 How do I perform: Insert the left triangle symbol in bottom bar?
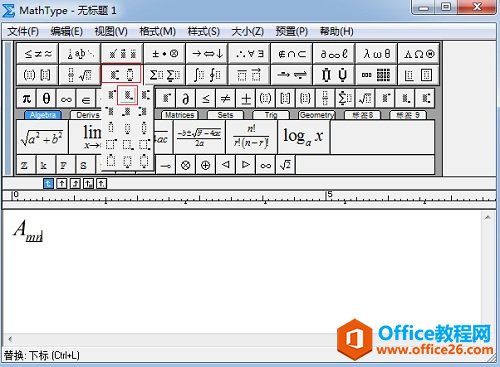click(x=226, y=165)
